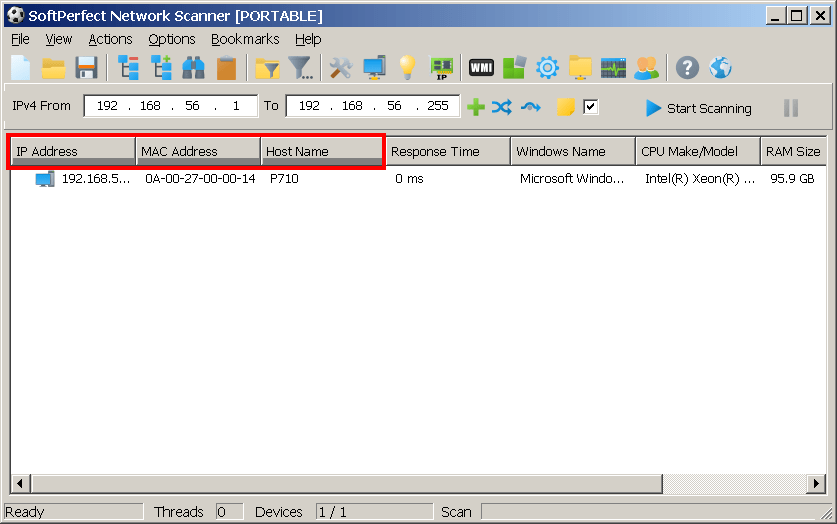
Task: Click the horizontal scrollbar left arrow
Action: [20, 484]
